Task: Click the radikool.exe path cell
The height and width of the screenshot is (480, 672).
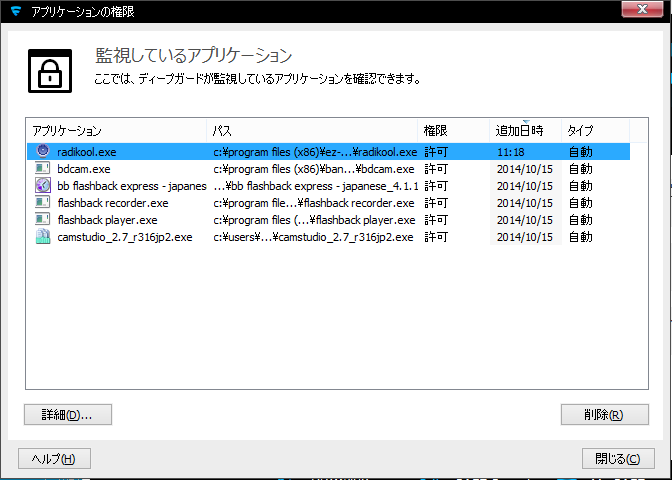Action: tap(315, 152)
